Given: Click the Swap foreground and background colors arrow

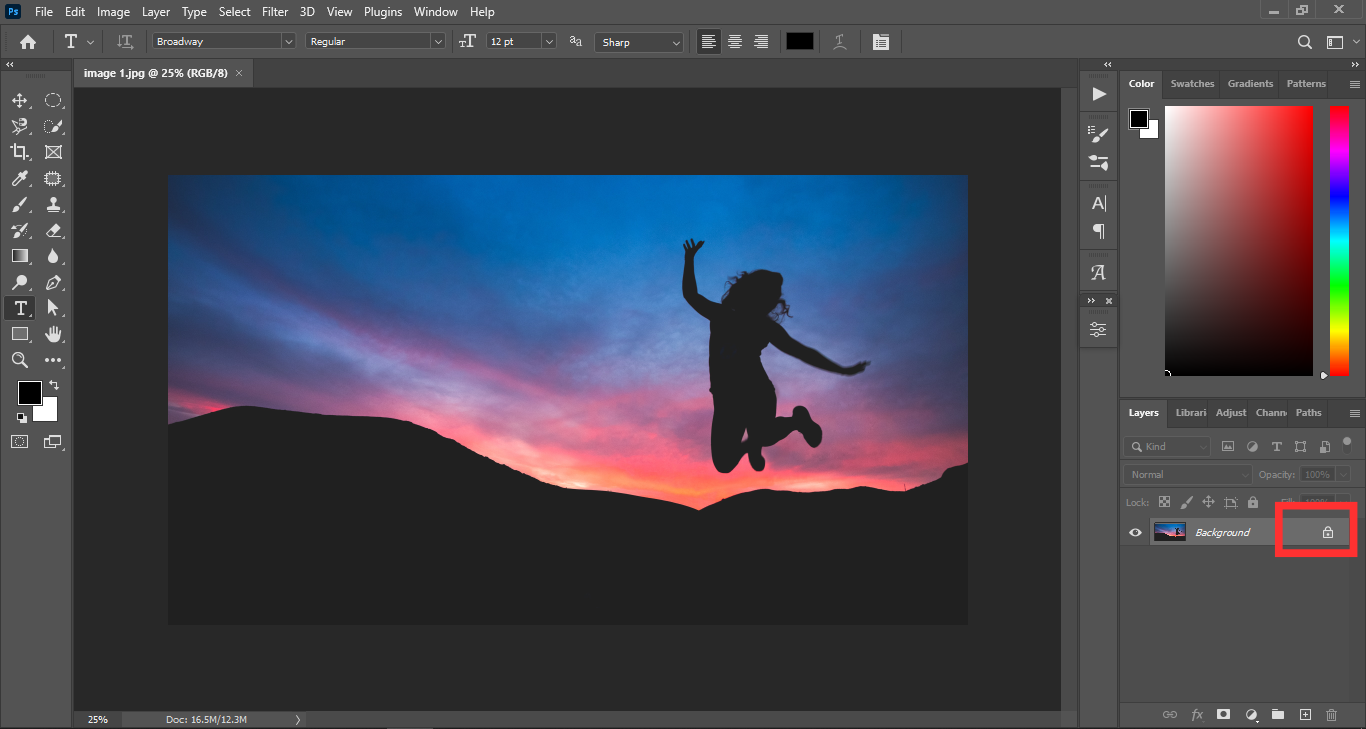Looking at the screenshot, I should (x=54, y=385).
